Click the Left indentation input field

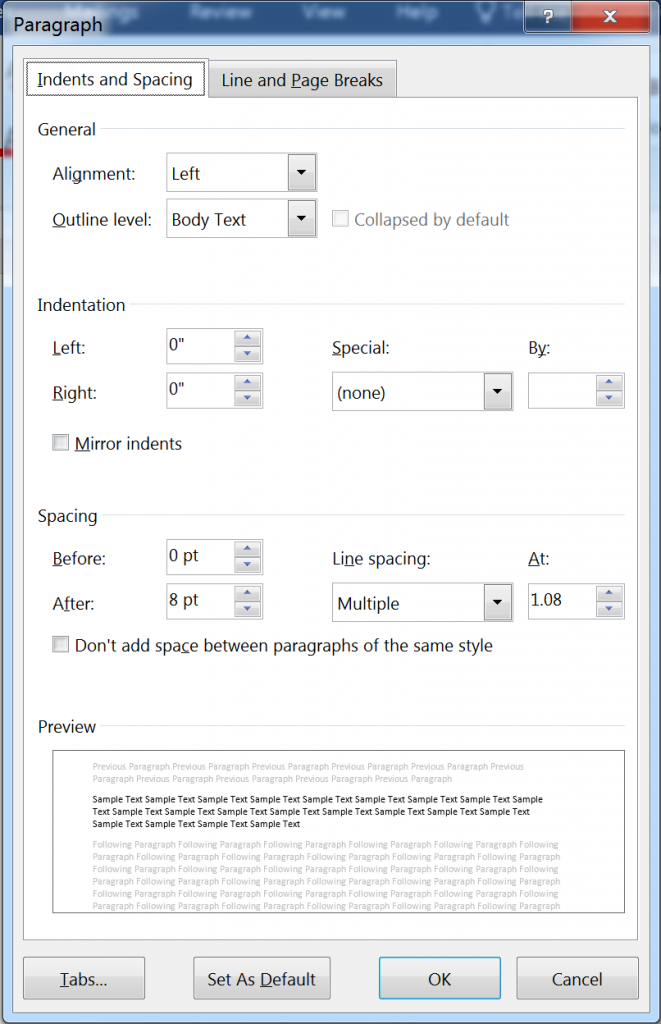[201, 346]
